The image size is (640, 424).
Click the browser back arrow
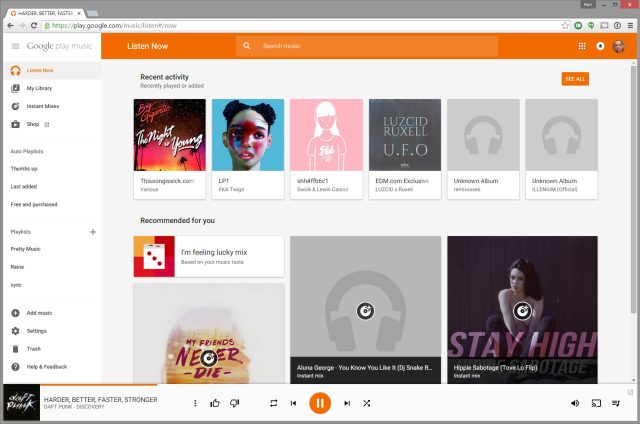[x=10, y=25]
